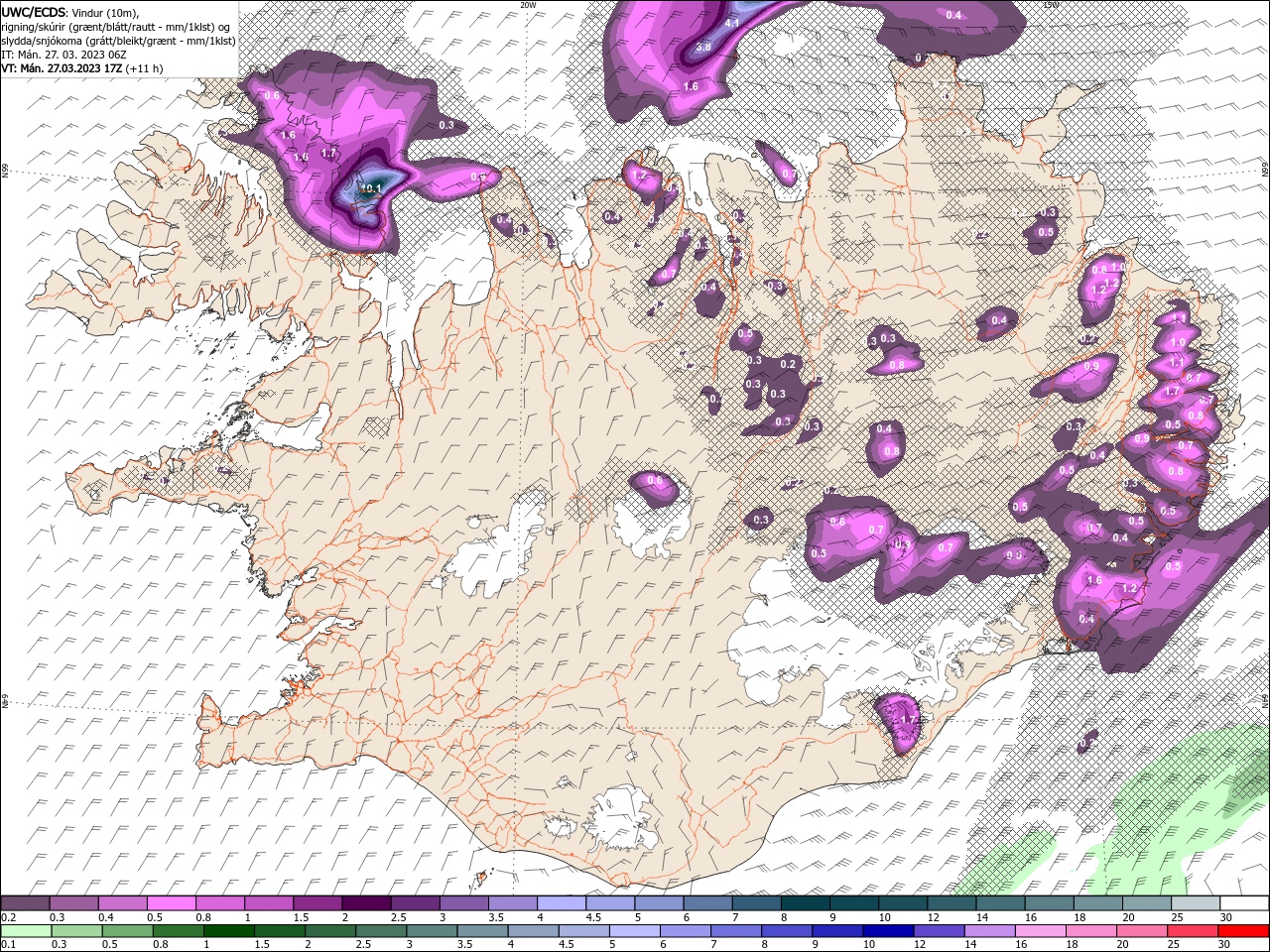Click the 'slydda/snjókoma' legend description line
This screenshot has height=952, width=1270.
pos(116,41)
